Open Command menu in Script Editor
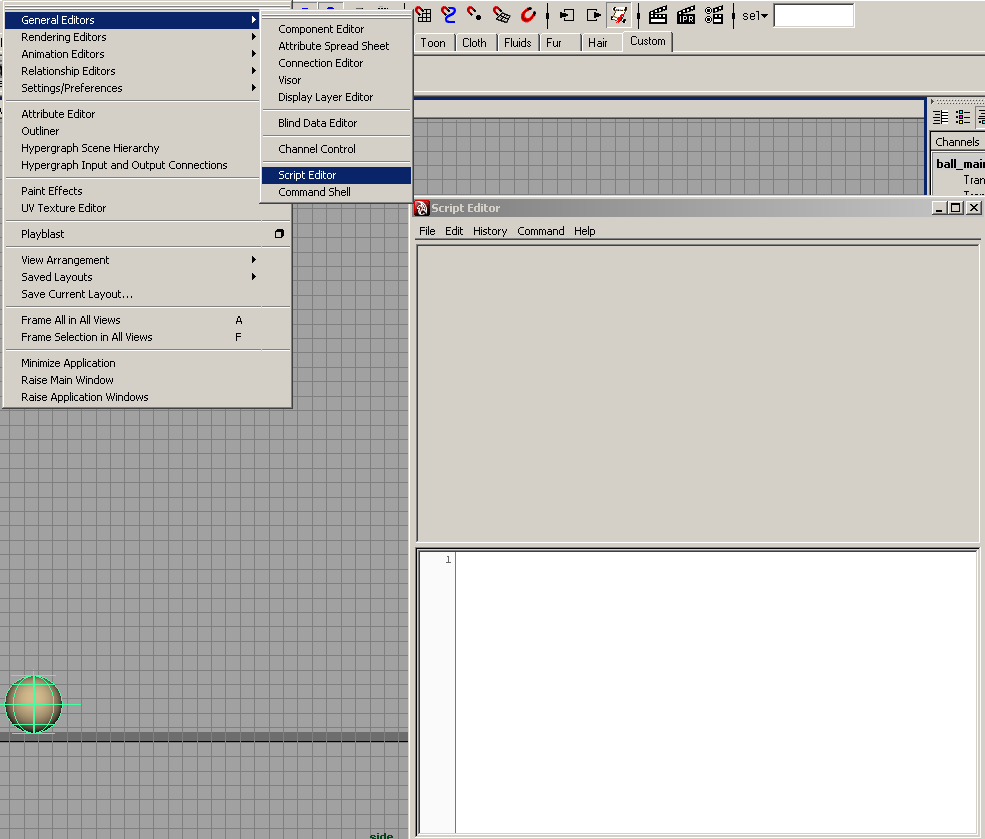The width and height of the screenshot is (985, 839). click(541, 231)
